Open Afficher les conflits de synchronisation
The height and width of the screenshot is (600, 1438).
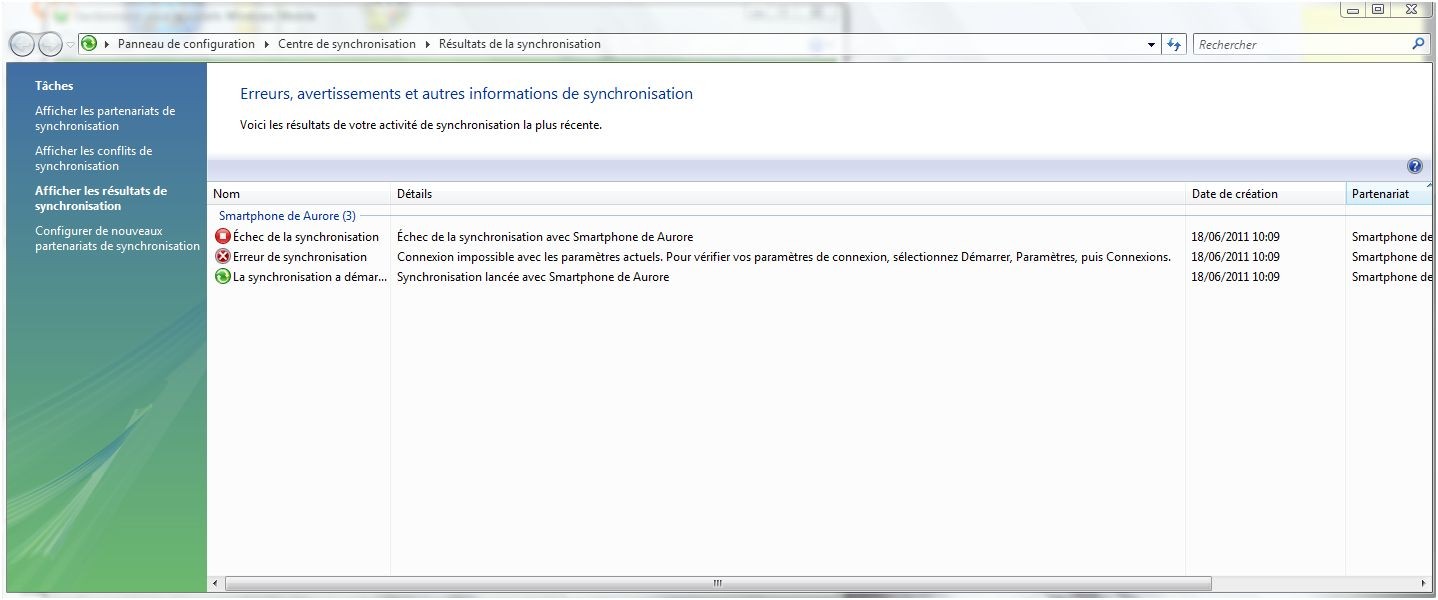94,159
